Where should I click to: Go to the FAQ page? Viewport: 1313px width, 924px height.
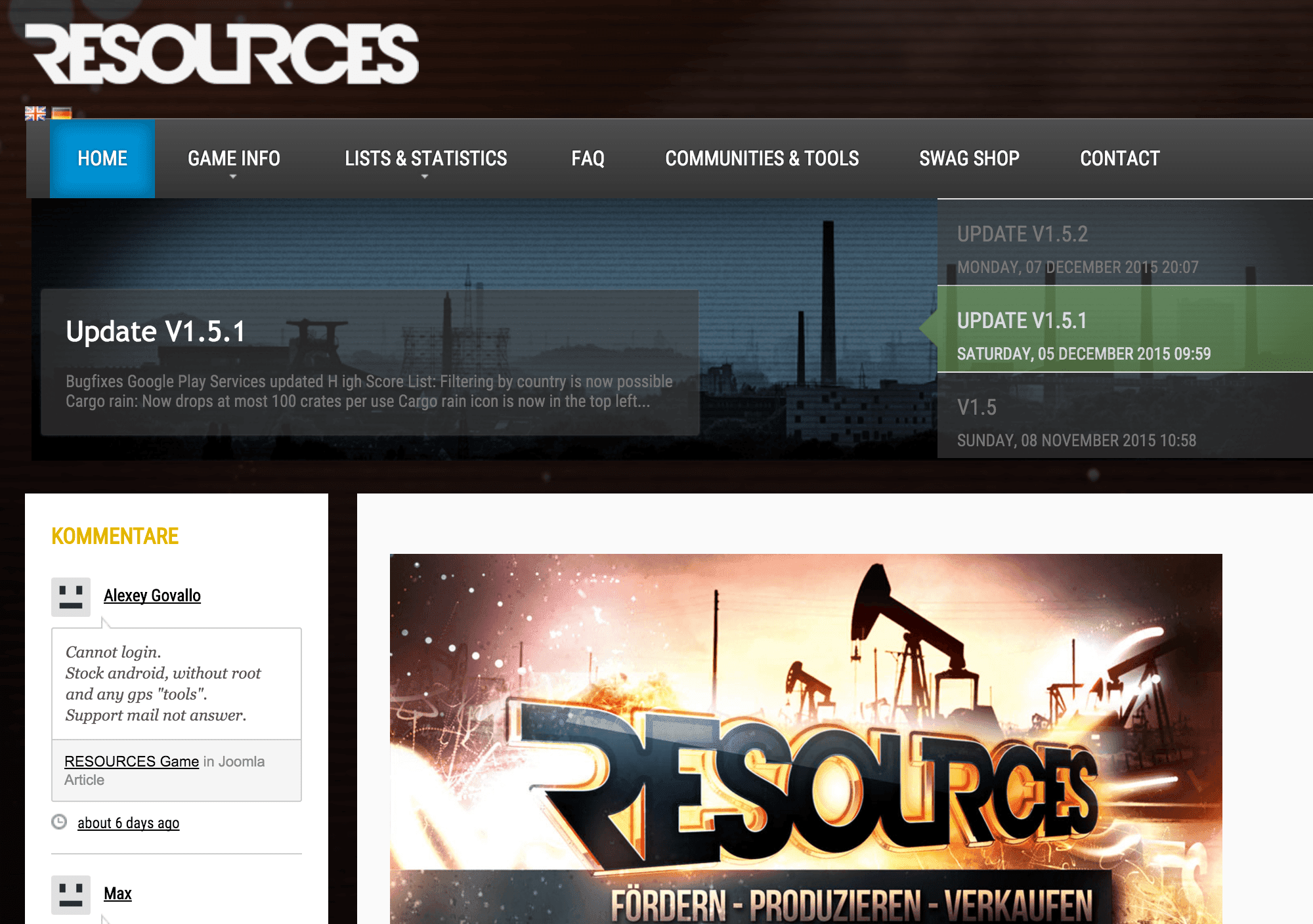pyautogui.click(x=588, y=158)
